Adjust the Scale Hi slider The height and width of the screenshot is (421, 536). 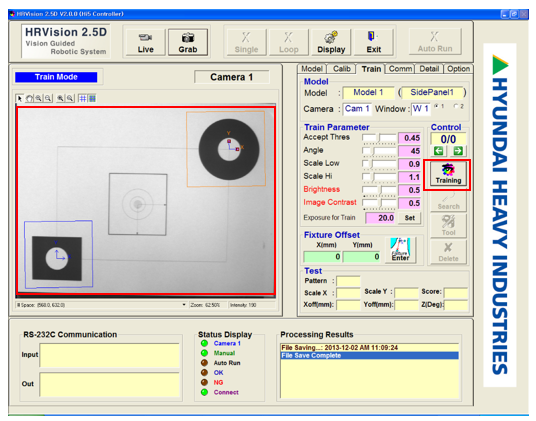[x=379, y=177]
